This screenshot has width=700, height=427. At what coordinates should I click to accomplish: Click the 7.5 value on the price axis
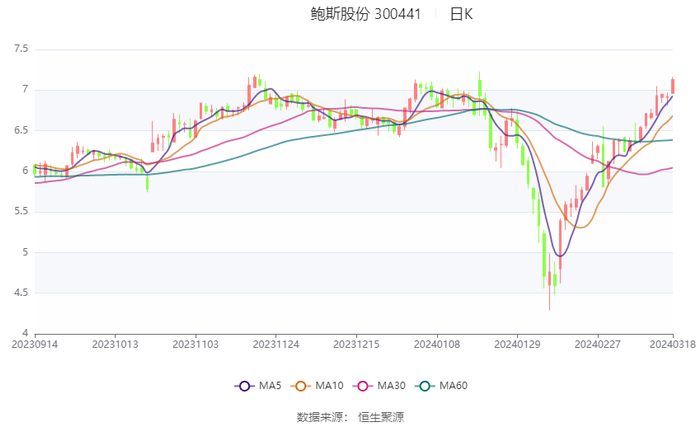pyautogui.click(x=21, y=49)
